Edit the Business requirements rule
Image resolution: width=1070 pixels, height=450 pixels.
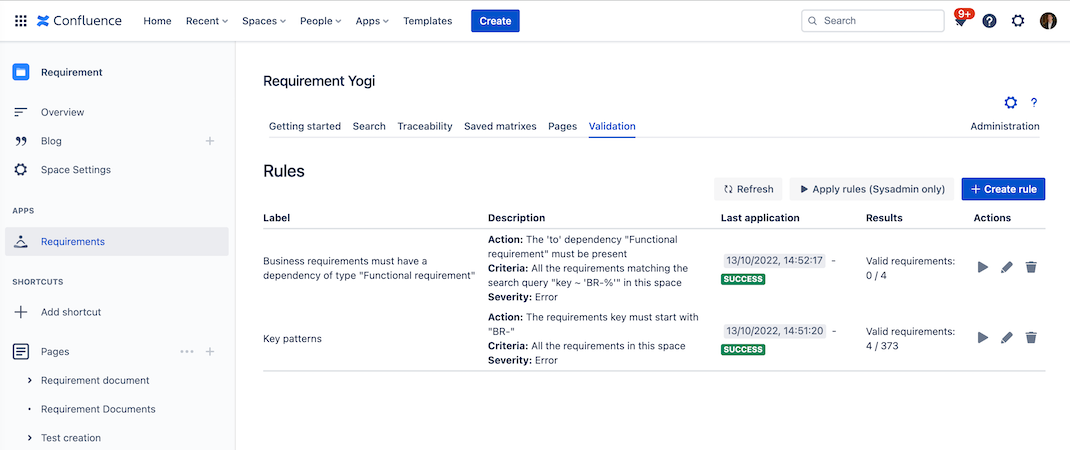(1007, 267)
